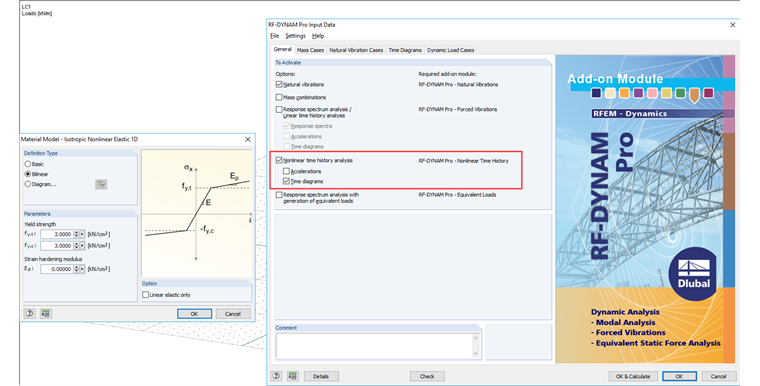Click units and decimals icon in Material Model dialog
The width and height of the screenshot is (760, 386).
pos(46,314)
